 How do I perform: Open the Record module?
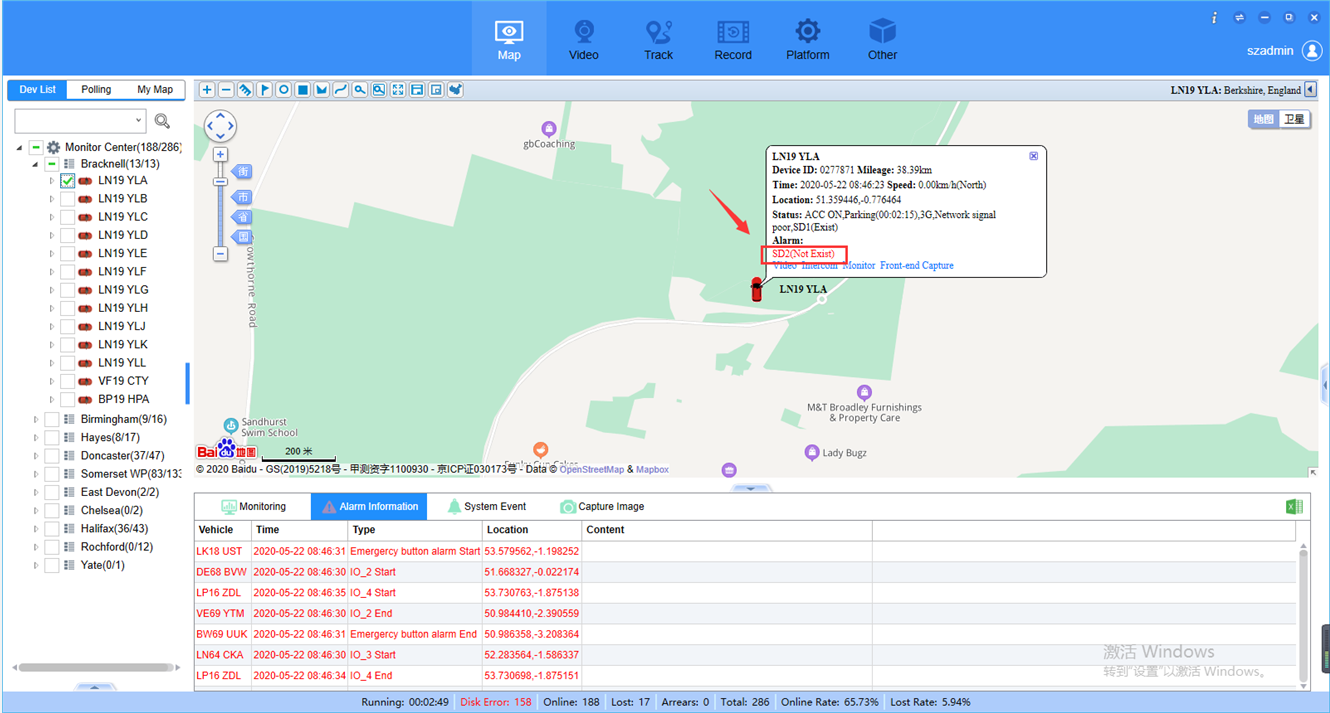(x=733, y=40)
